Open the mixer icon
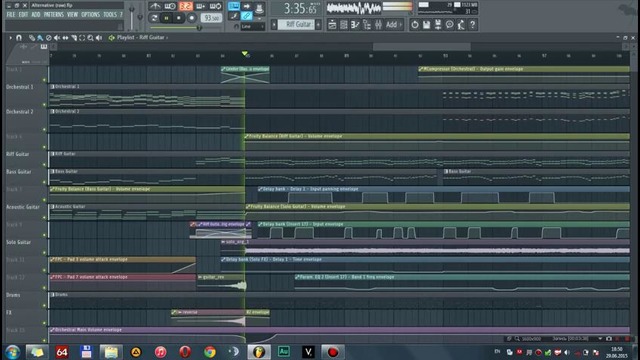 coord(378,25)
